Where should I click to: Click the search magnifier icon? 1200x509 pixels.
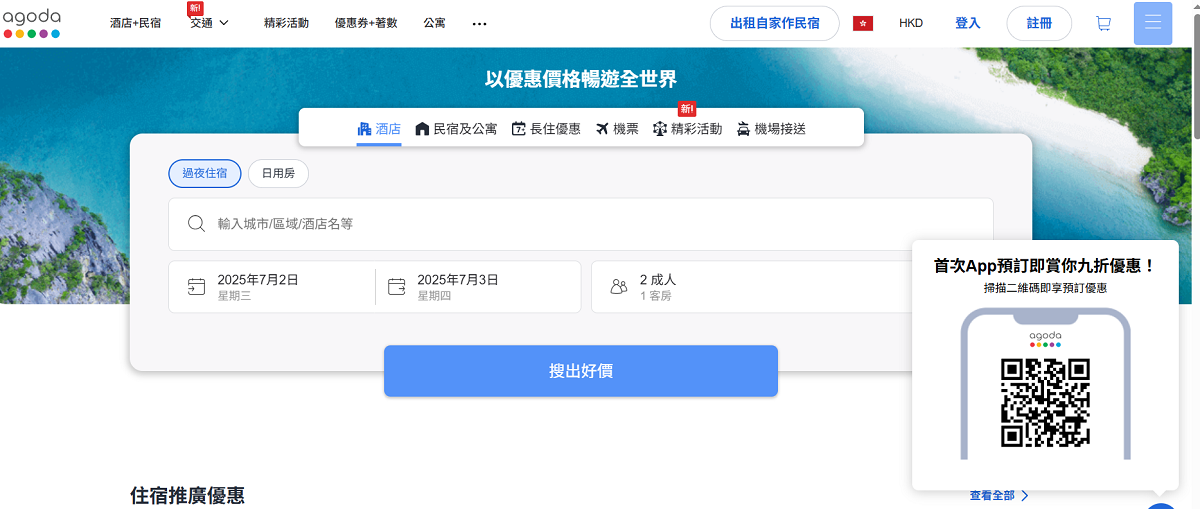point(197,224)
